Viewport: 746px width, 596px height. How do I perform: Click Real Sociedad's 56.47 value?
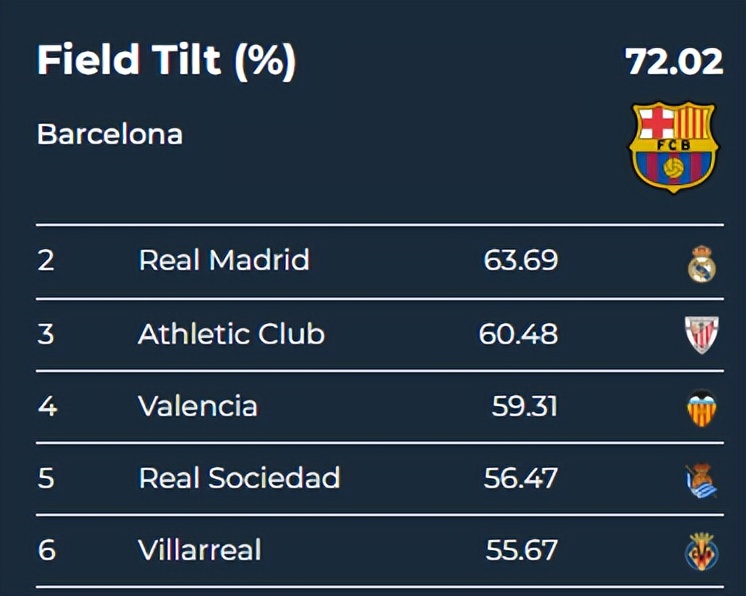click(520, 478)
